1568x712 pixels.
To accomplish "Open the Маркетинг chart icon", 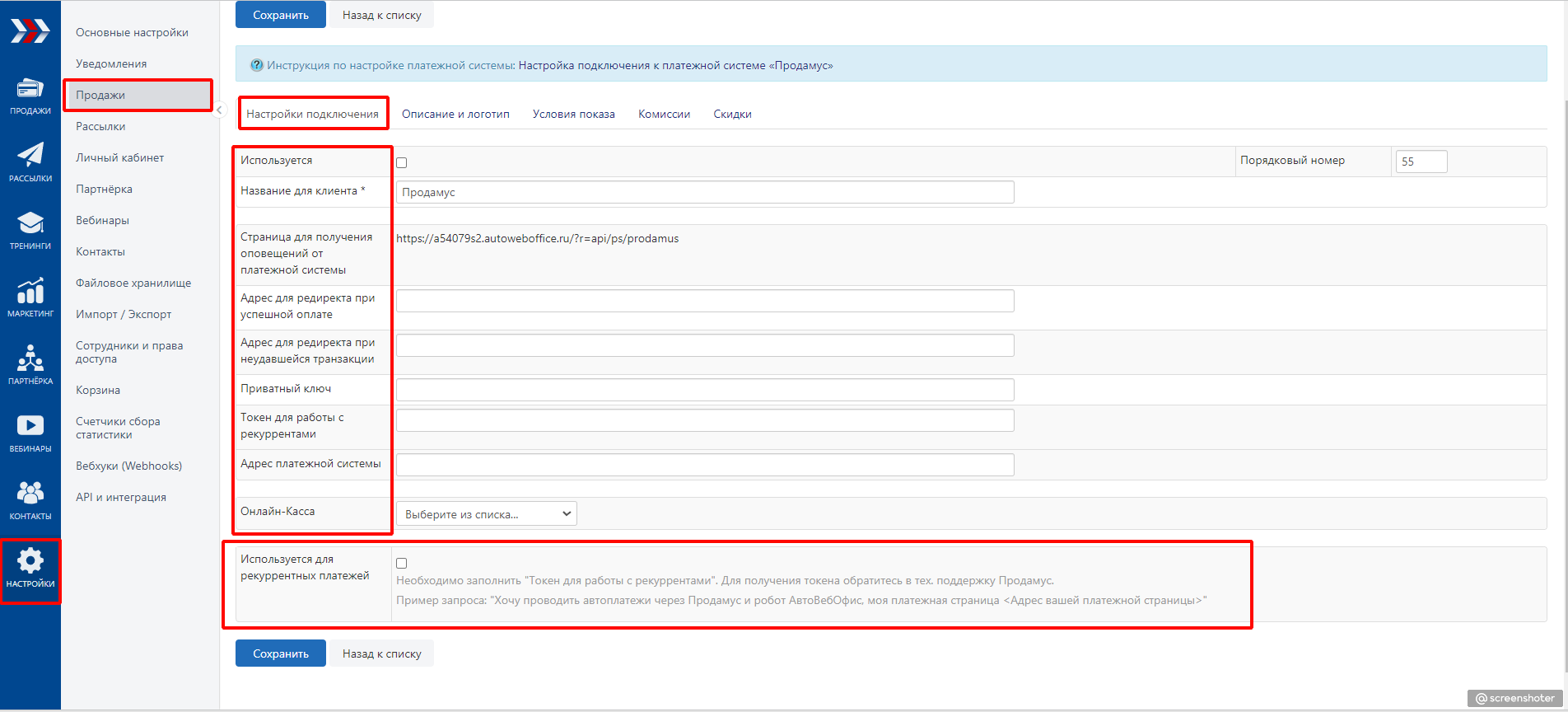I will 30,291.
